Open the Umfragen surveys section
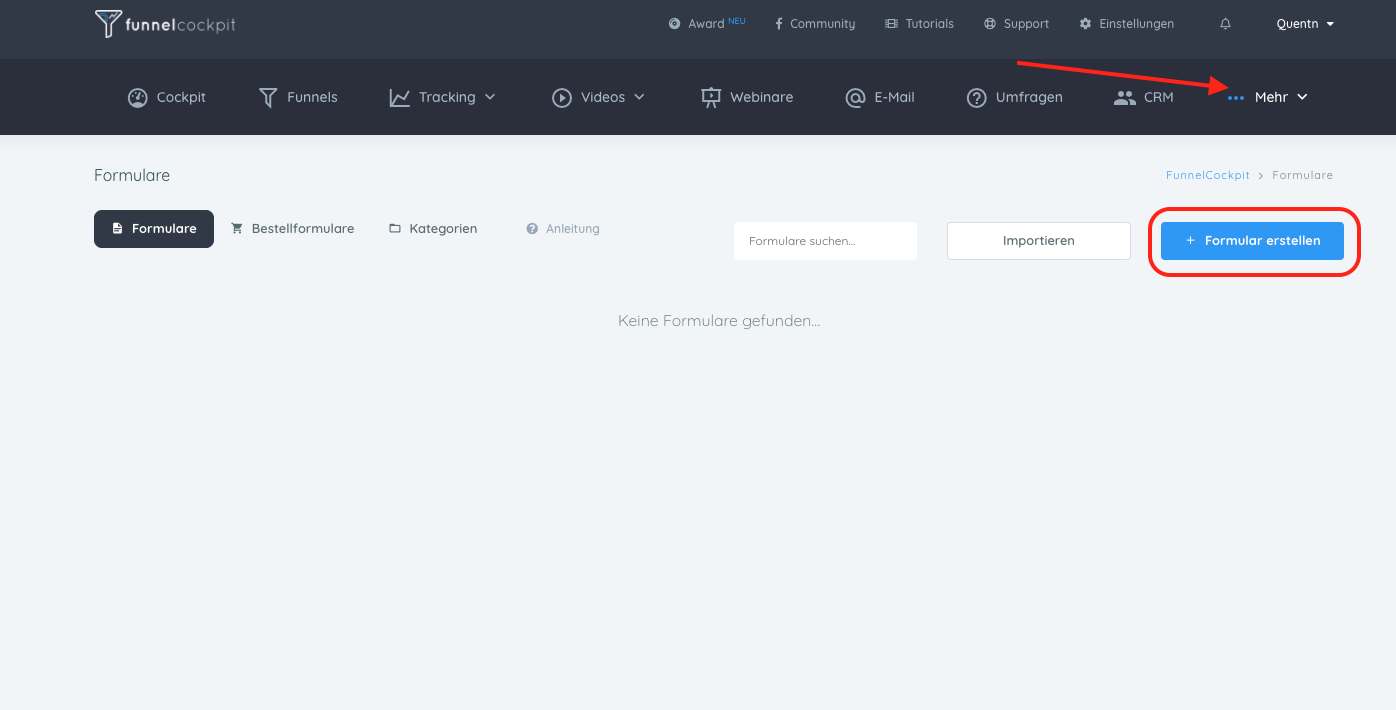 [x=1015, y=97]
